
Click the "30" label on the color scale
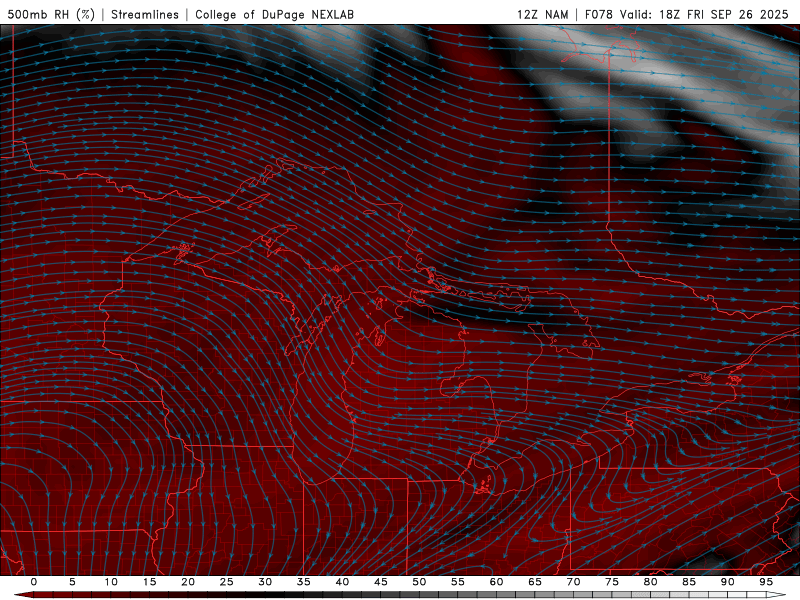265,582
